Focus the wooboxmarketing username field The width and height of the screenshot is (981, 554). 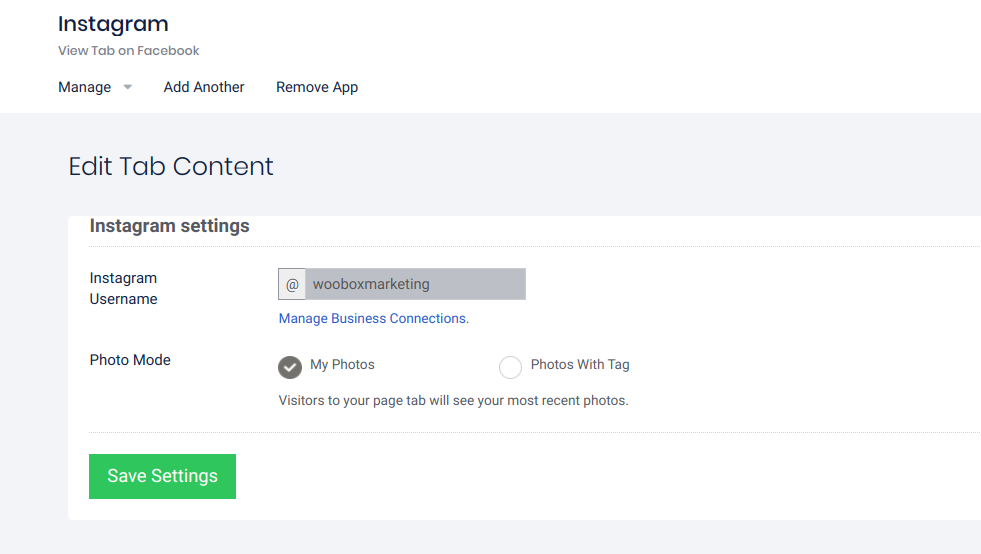415,284
